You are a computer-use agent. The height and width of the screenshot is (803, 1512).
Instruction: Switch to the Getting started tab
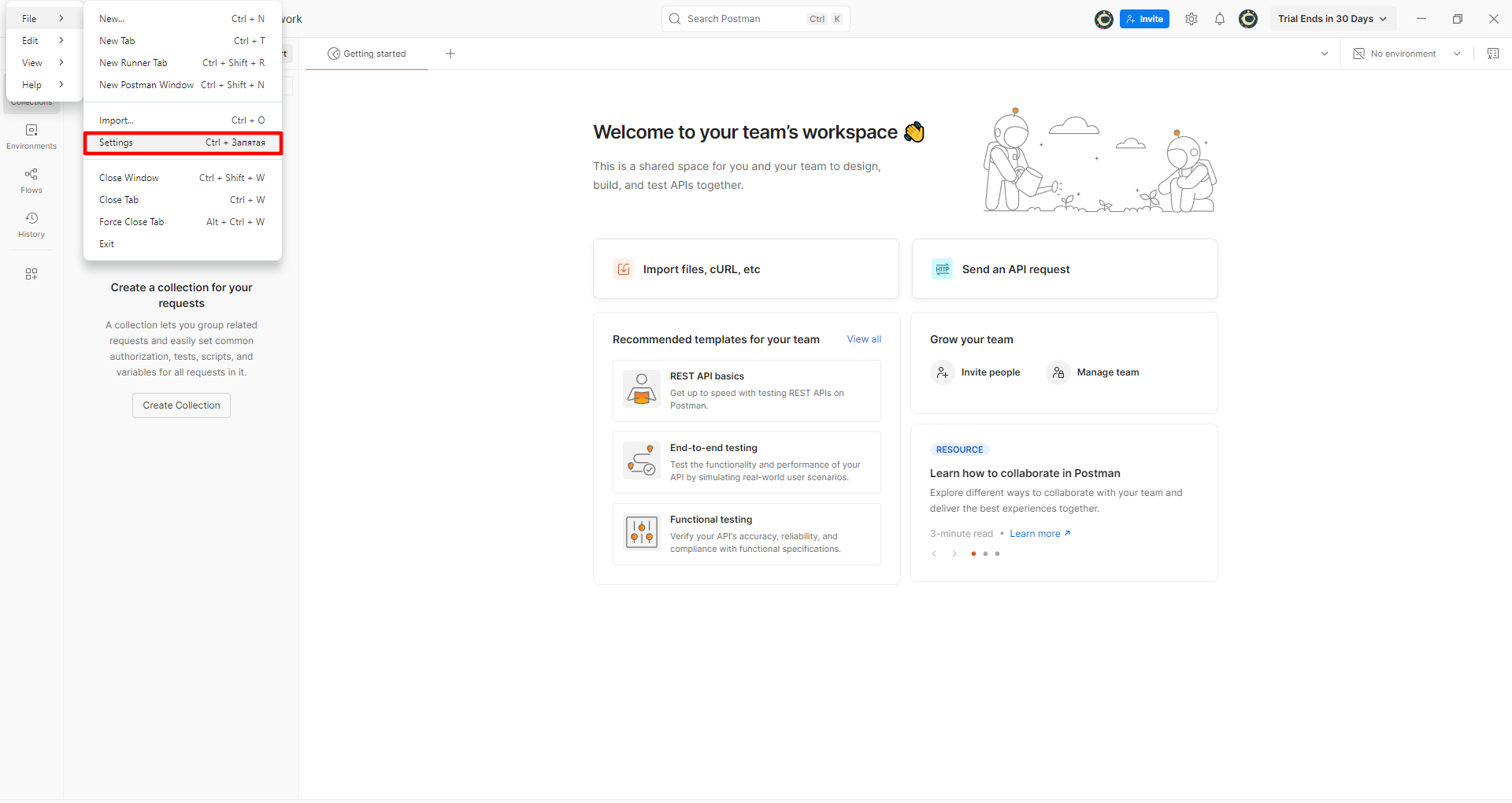coord(367,54)
